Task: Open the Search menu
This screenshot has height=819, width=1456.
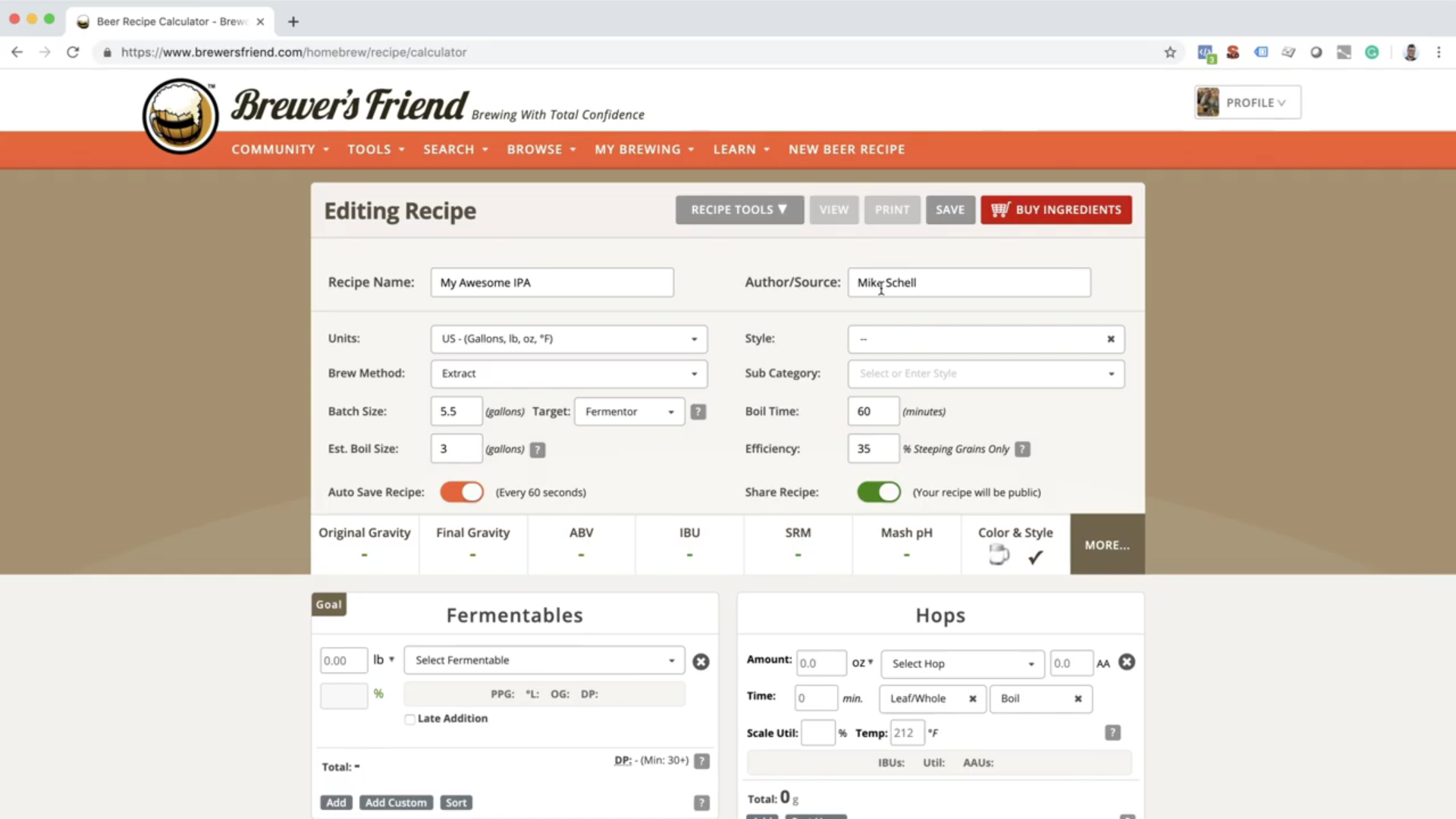Action: [455, 149]
